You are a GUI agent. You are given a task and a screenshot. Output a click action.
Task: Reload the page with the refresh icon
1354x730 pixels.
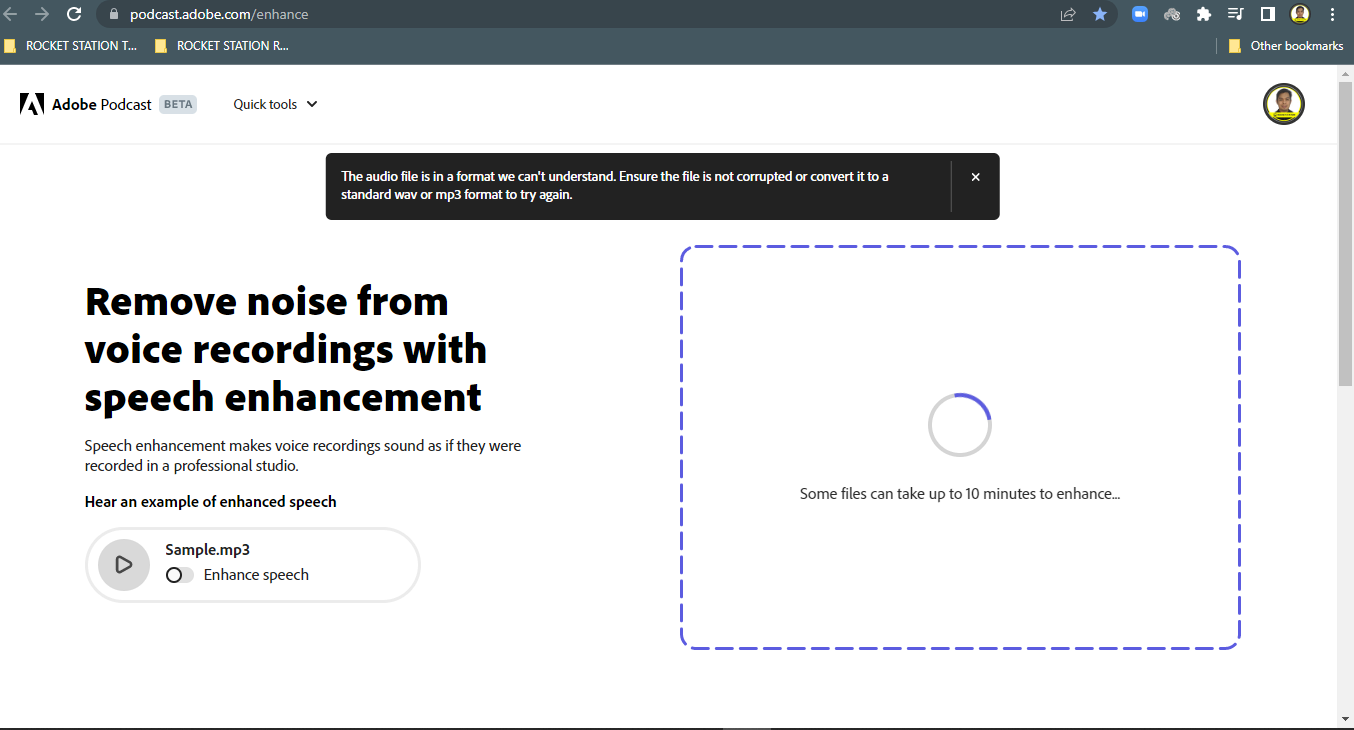click(74, 14)
